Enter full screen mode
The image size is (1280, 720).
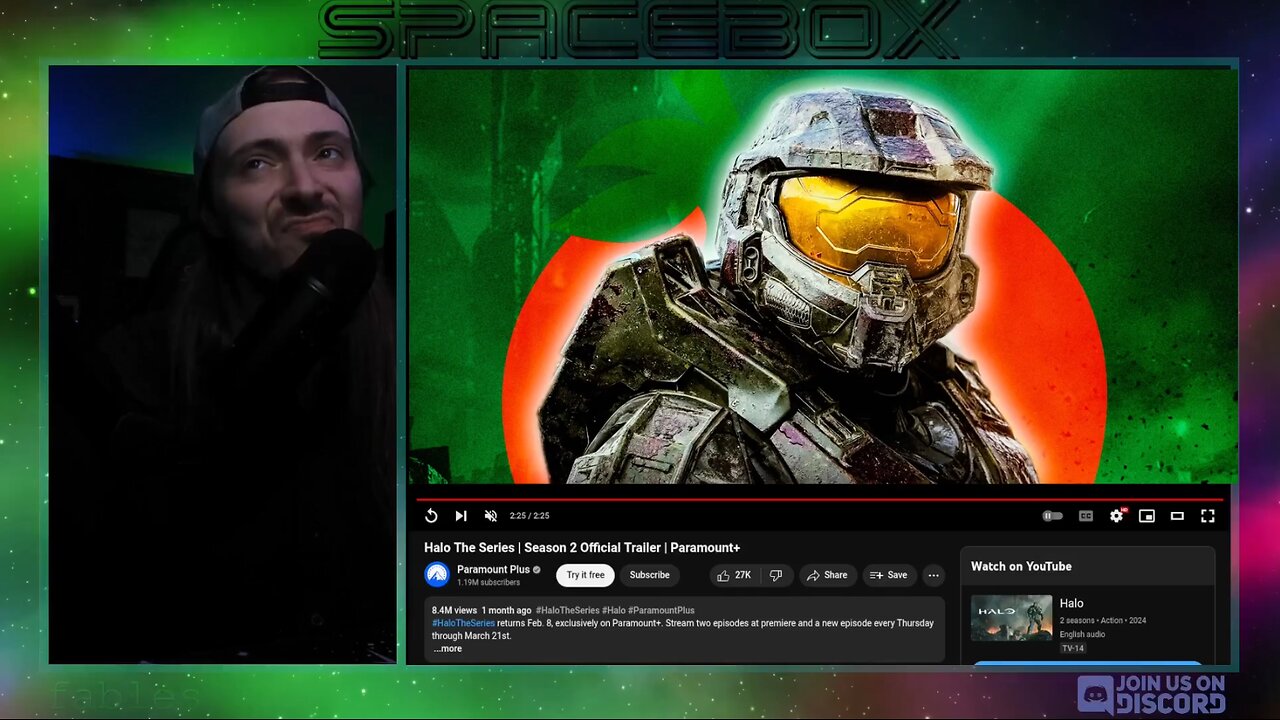tap(1208, 516)
